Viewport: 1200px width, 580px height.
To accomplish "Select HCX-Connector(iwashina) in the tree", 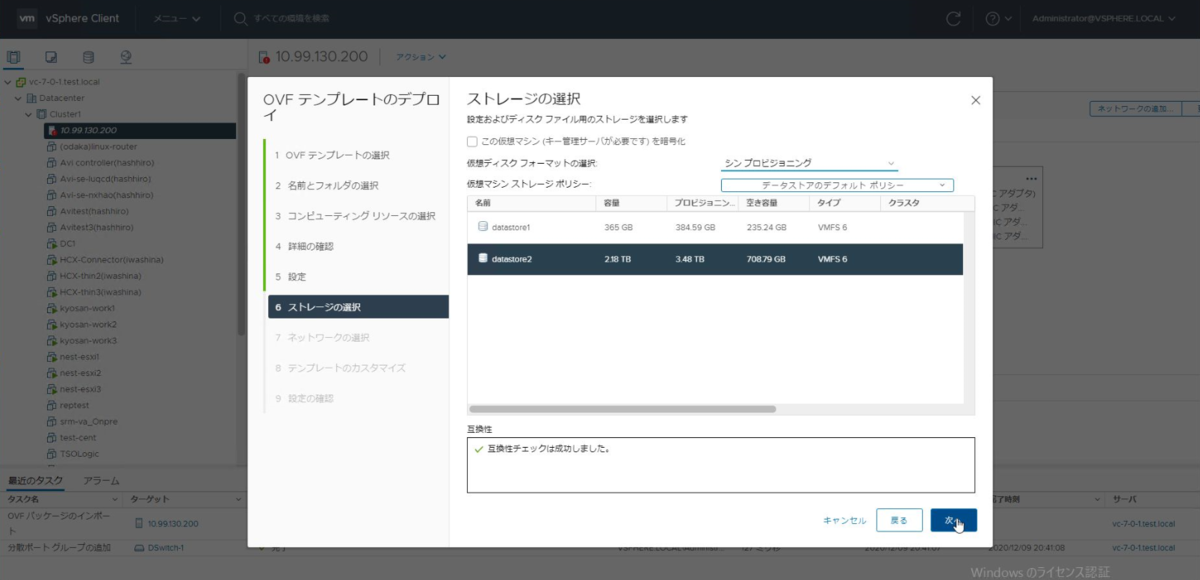I will (111, 259).
